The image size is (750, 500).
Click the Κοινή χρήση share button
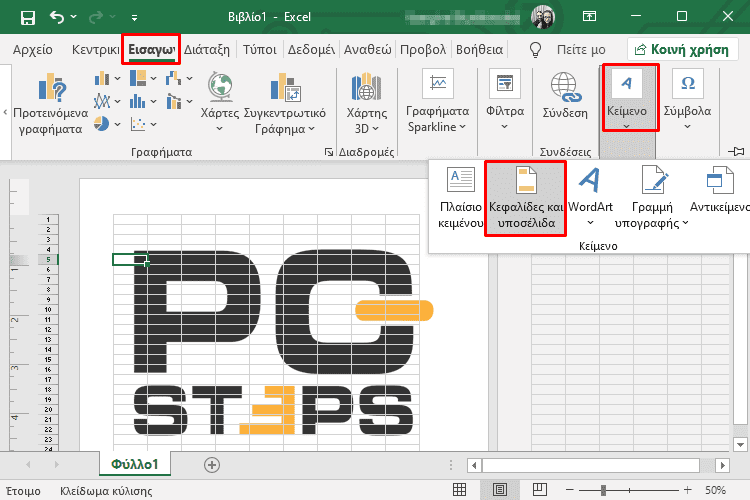682,50
